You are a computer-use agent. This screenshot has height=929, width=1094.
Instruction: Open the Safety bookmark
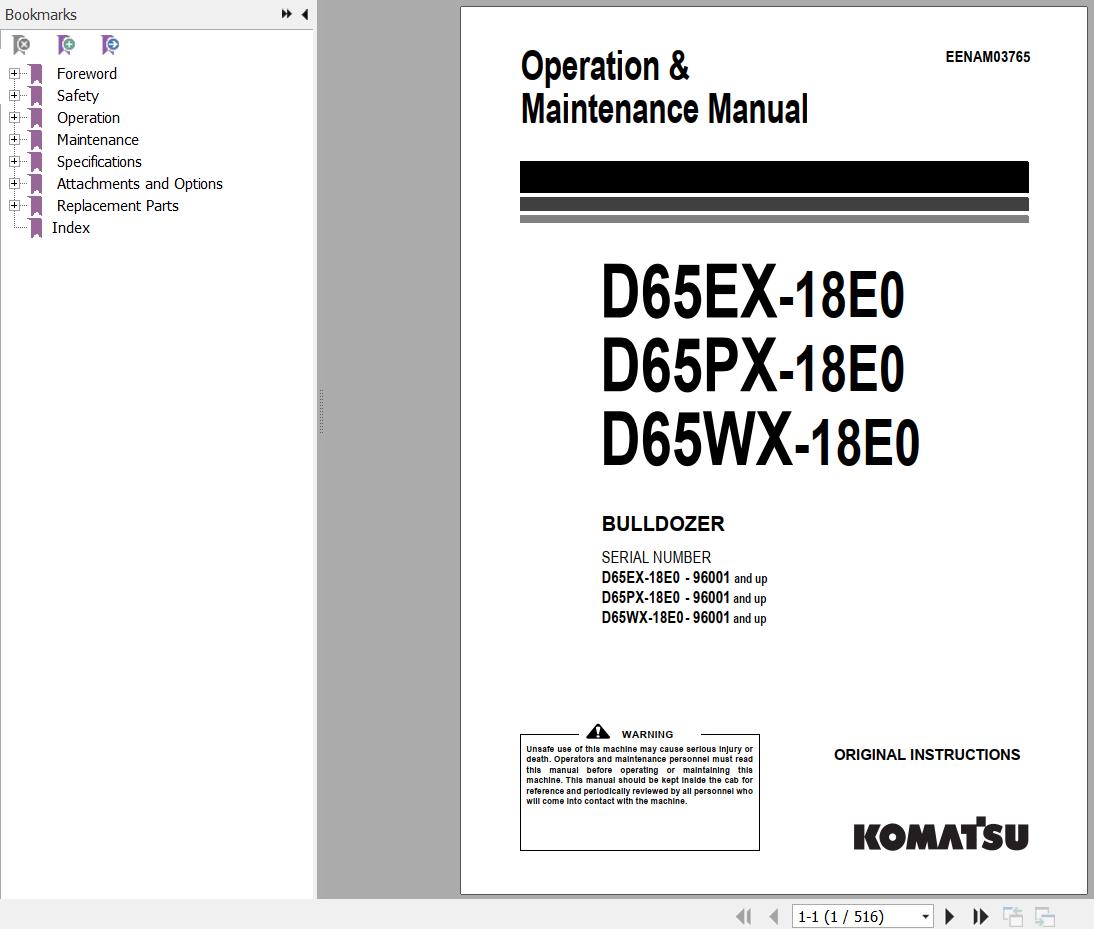click(x=77, y=96)
